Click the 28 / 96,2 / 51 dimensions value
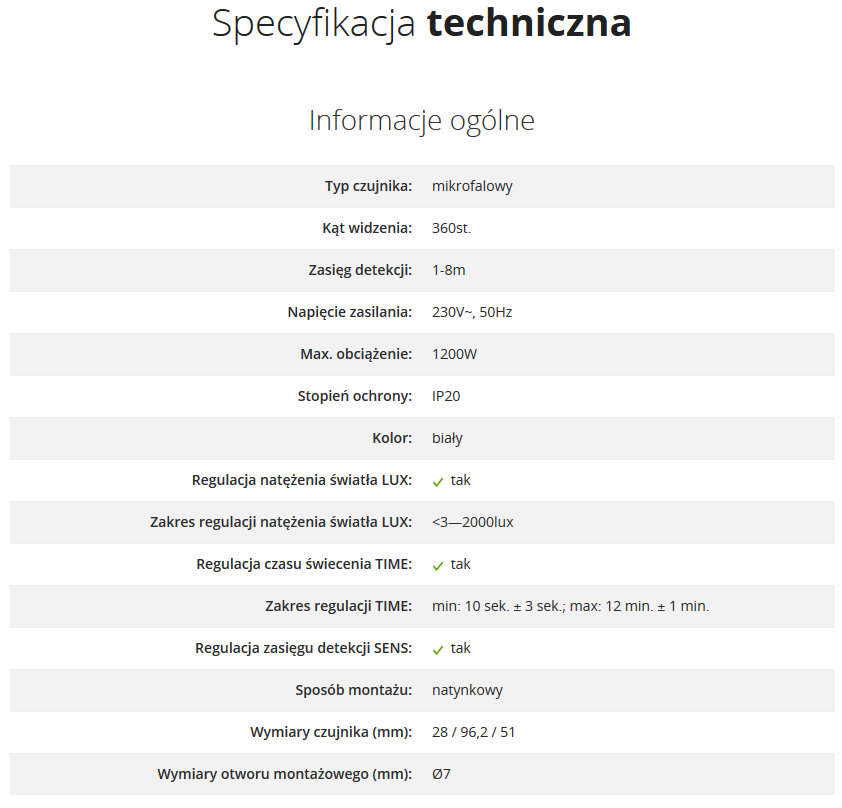842x808 pixels. [x=473, y=732]
